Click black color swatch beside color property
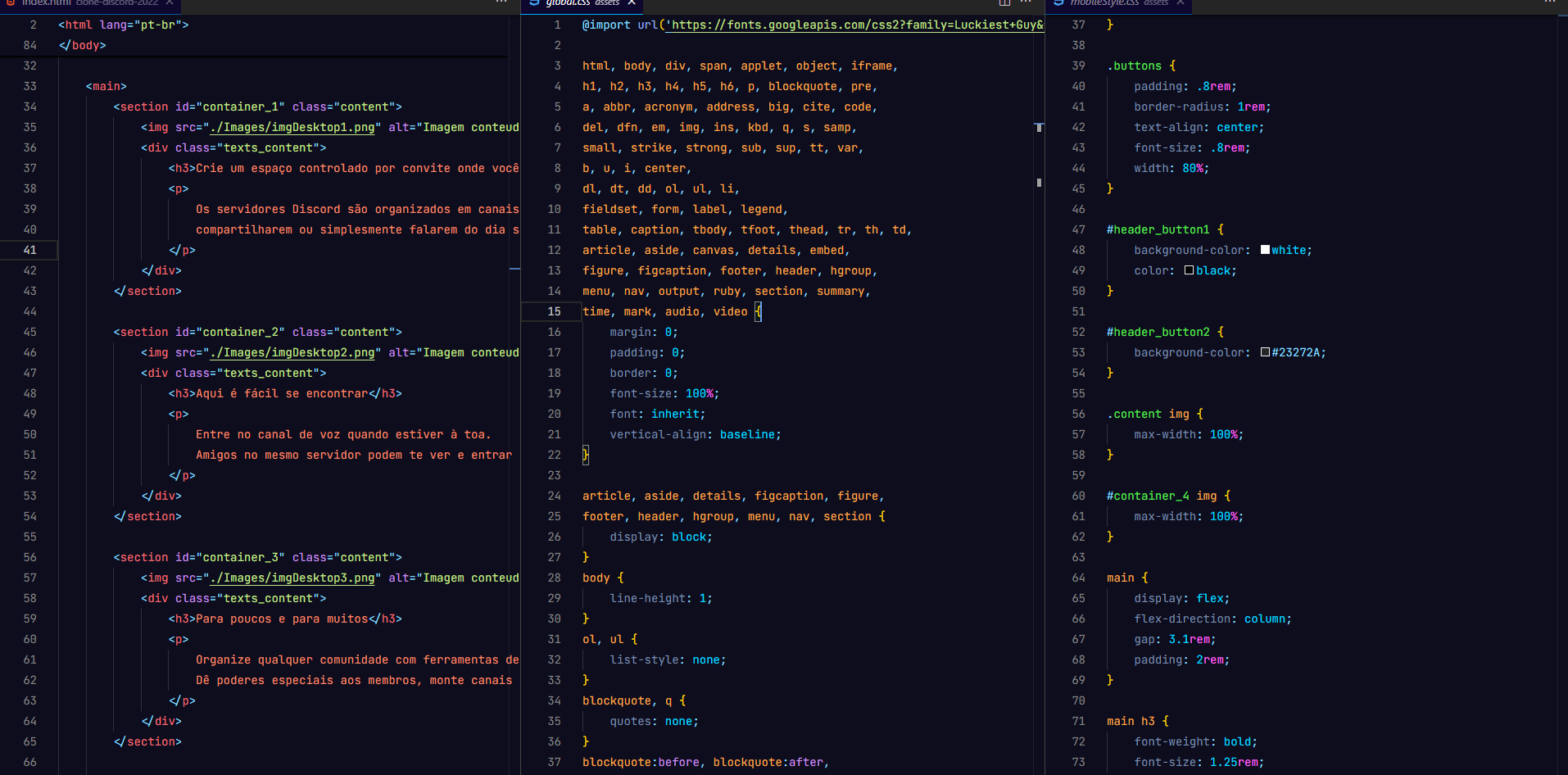Screen dimensions: 1568x775 (x=1189, y=270)
